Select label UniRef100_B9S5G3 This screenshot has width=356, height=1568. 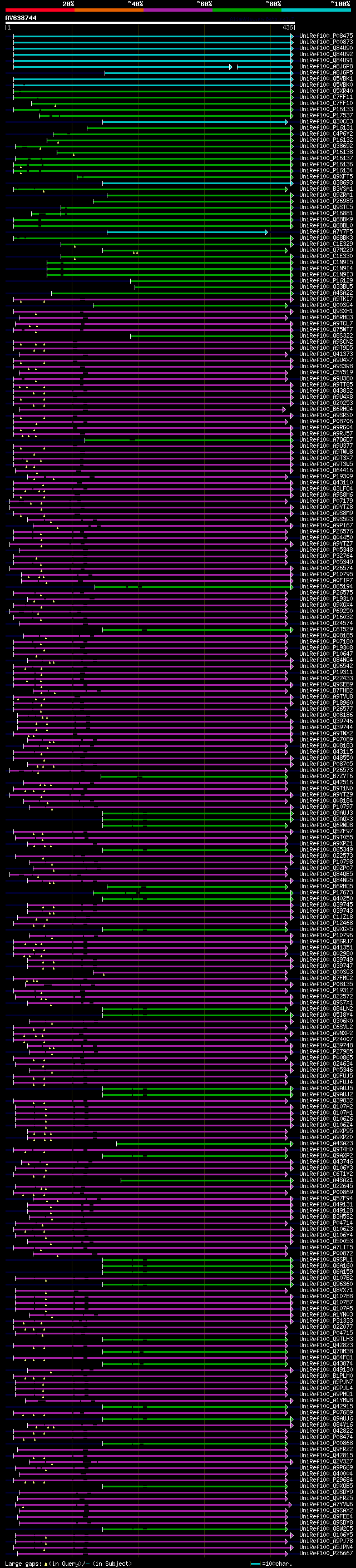[x=326, y=519]
